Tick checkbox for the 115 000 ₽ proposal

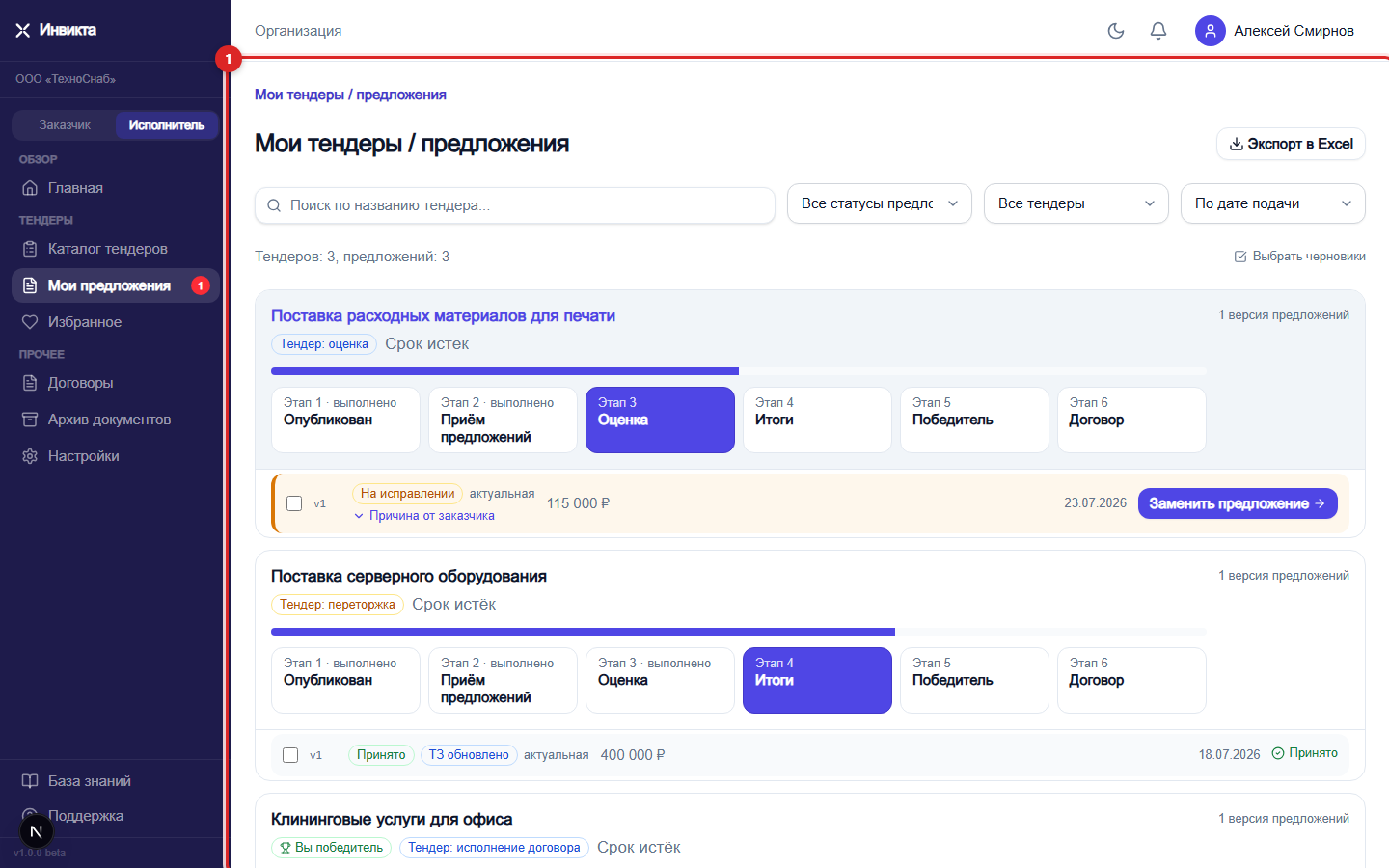[x=294, y=503]
